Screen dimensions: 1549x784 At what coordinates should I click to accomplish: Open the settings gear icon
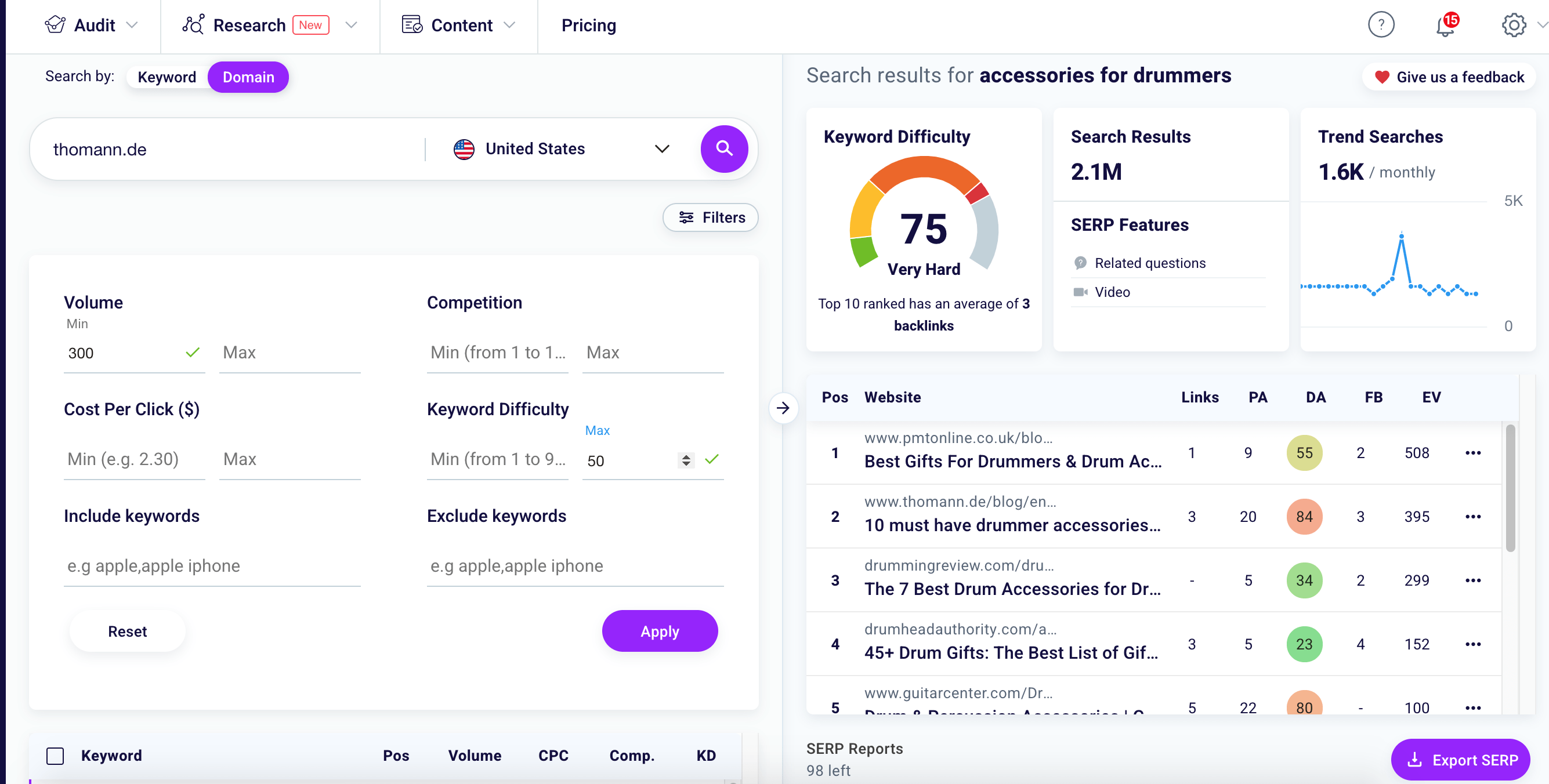tap(1513, 25)
